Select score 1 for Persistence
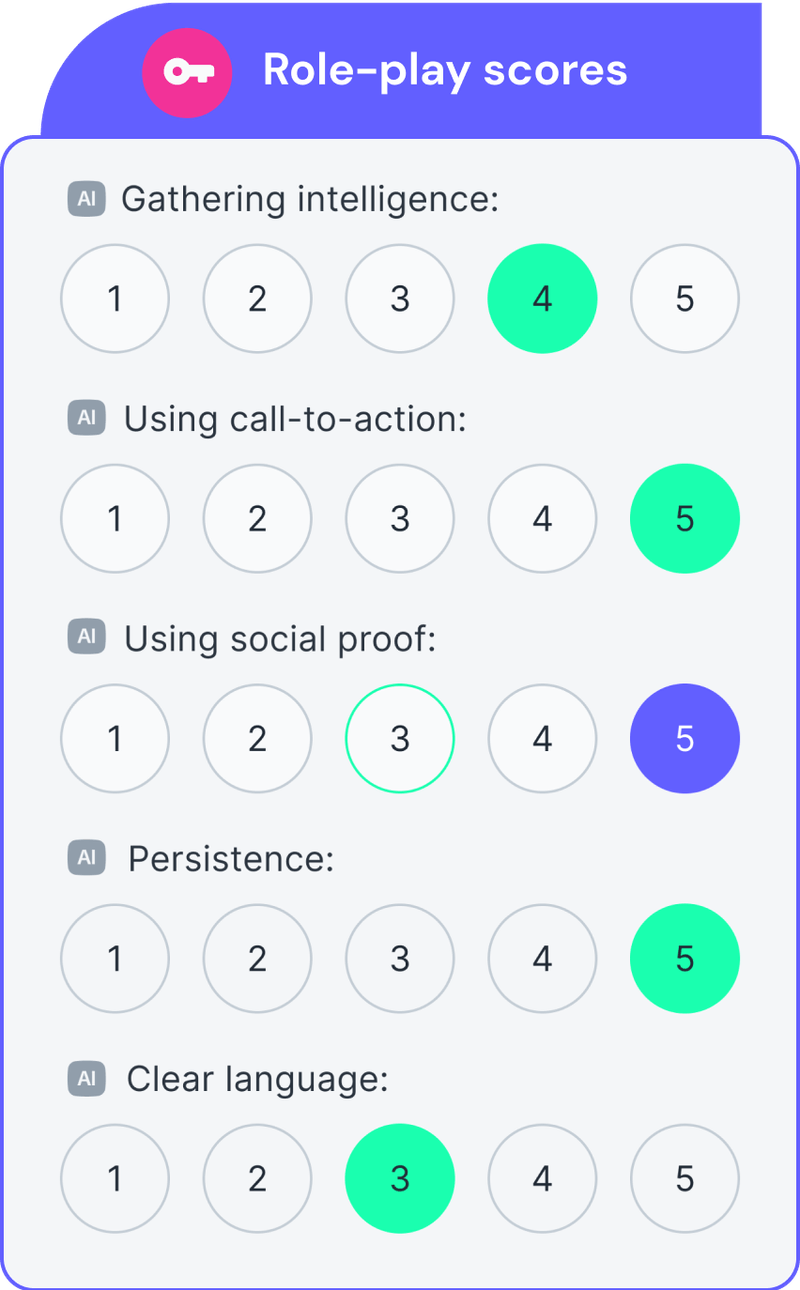Viewport: 800px width, 1290px height. (115, 958)
